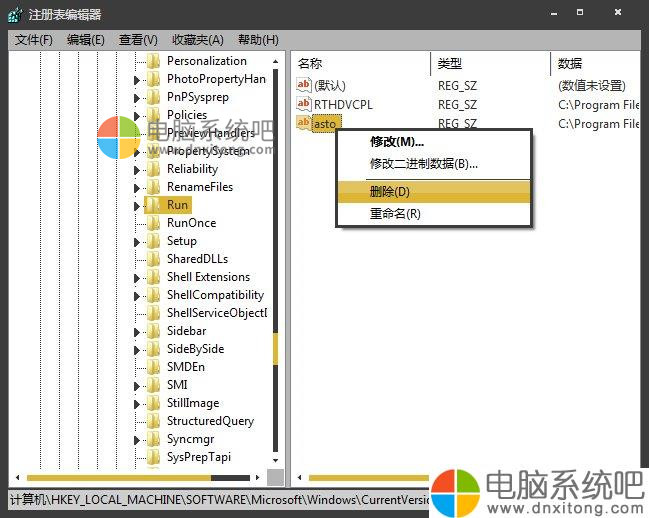Choose 修改二进制数据(B)... in context menu
Viewport: 649px width, 518px height.
434,164
